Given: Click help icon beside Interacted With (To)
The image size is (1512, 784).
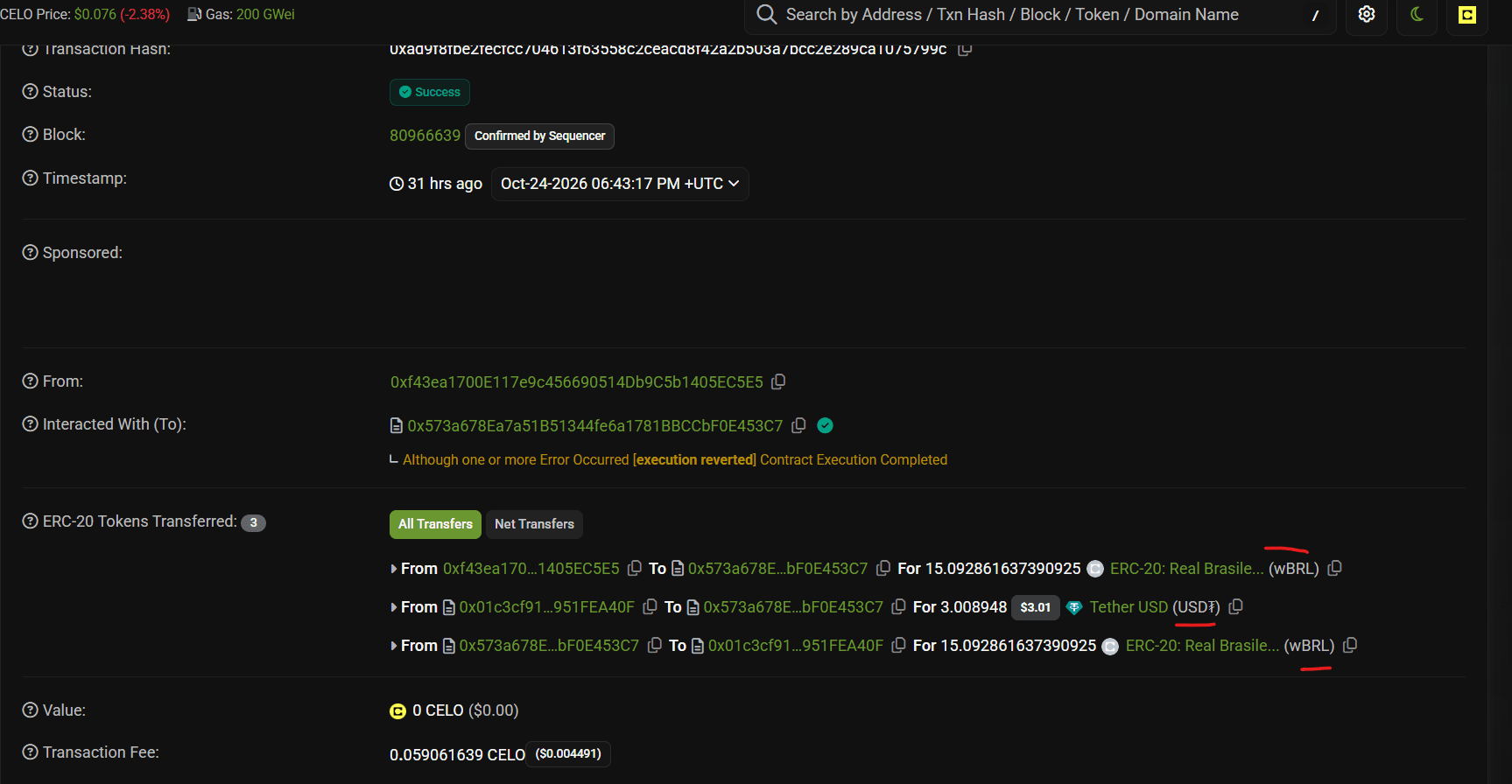Looking at the screenshot, I should pyautogui.click(x=30, y=423).
